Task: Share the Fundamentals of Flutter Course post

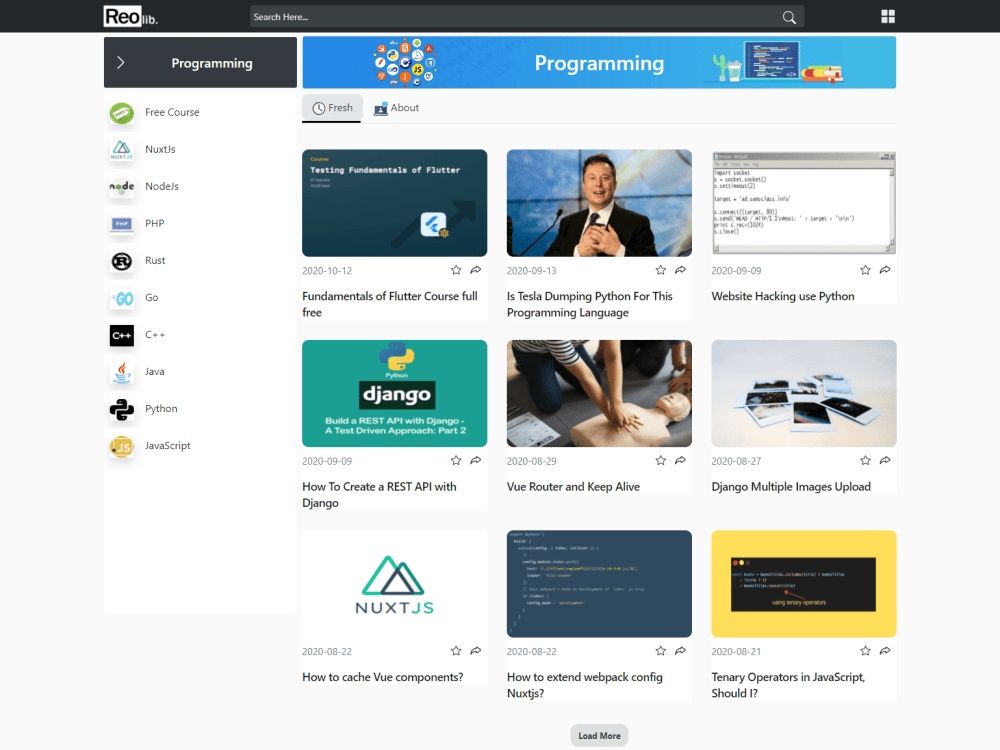Action: tap(476, 270)
